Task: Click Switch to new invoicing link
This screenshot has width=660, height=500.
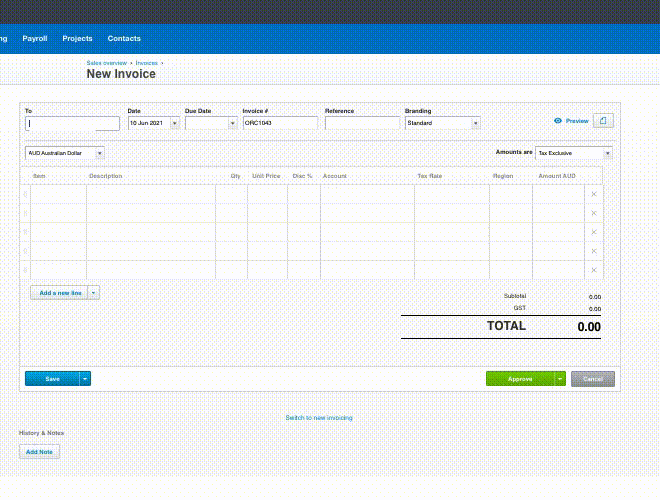Action: (319, 417)
